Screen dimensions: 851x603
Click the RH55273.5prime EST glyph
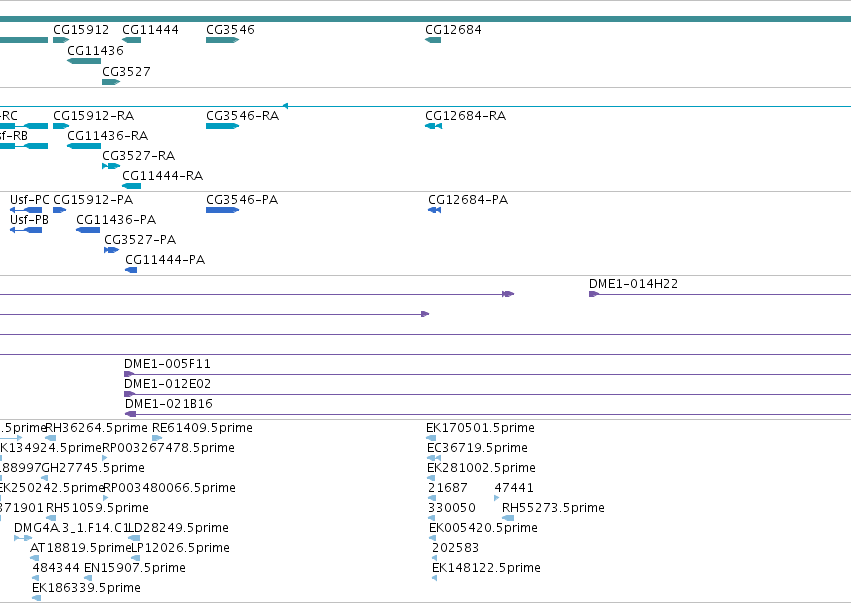(x=508, y=518)
